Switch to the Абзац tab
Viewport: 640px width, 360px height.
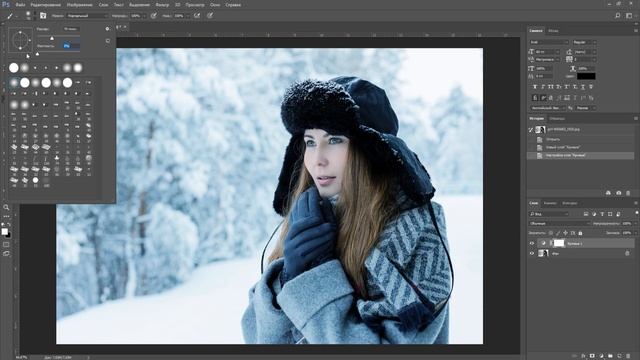coord(553,31)
